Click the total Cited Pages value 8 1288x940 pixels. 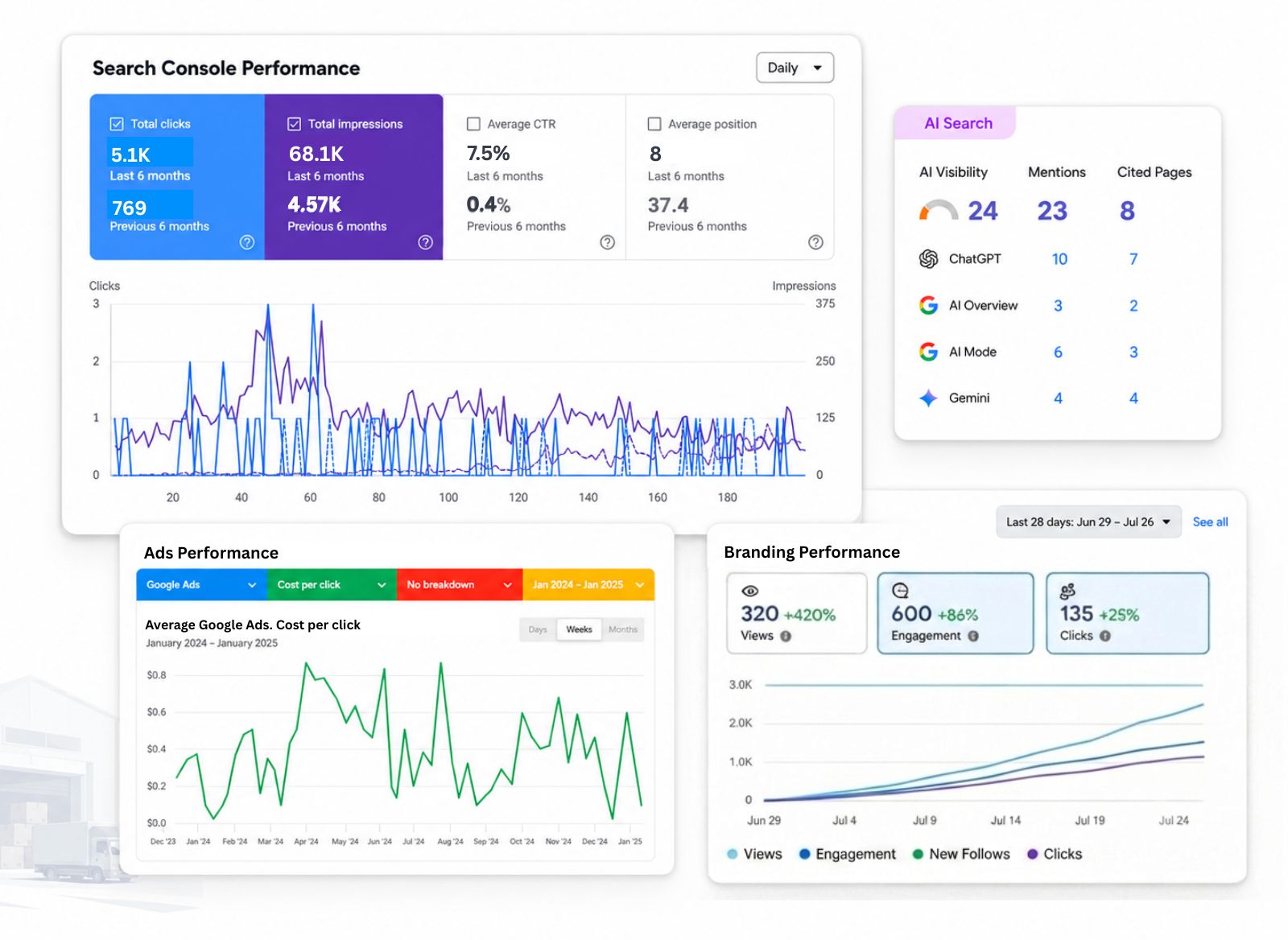pos(1127,211)
